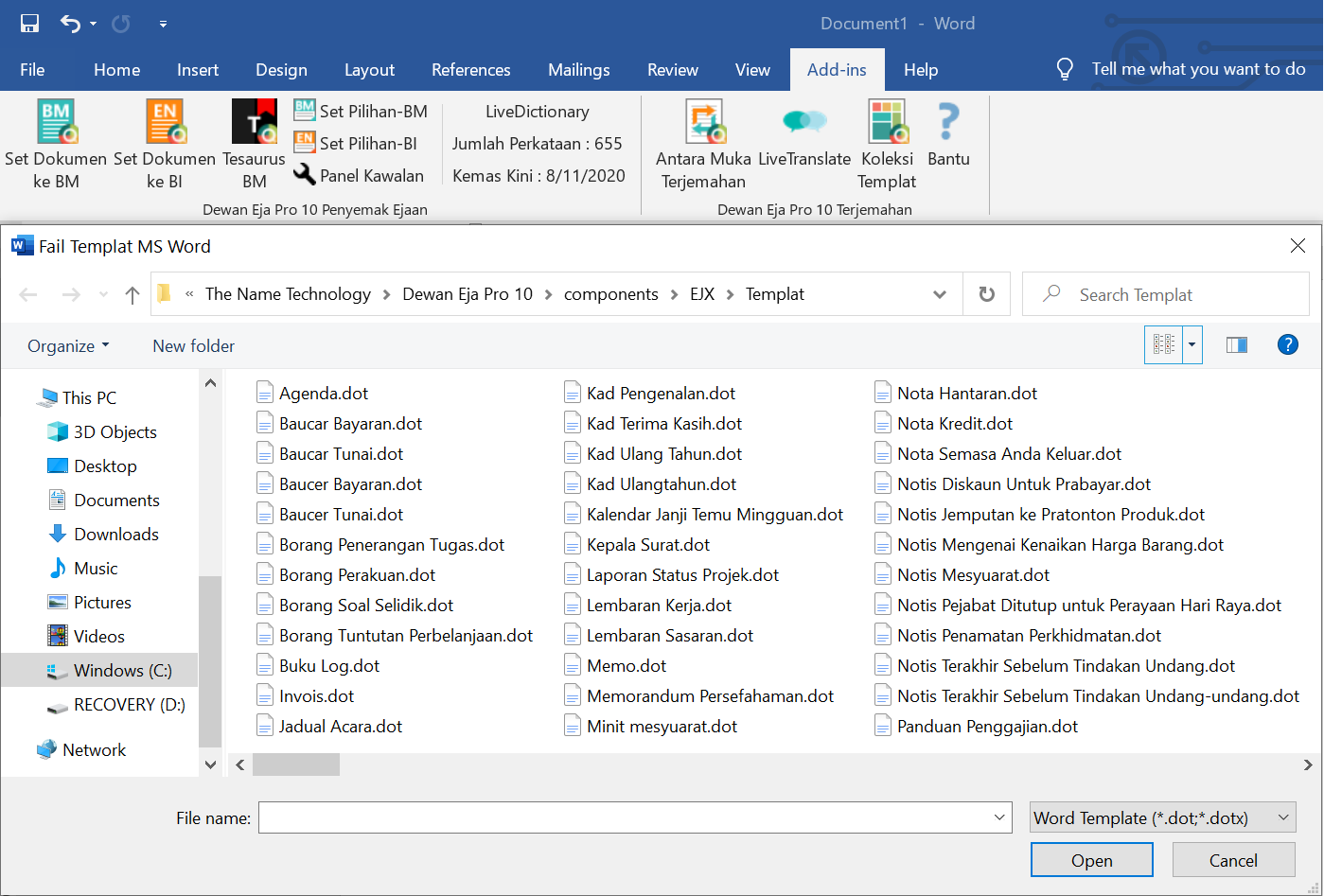Open Koleksi Templat icon
The image size is (1324, 896).
tap(887, 122)
